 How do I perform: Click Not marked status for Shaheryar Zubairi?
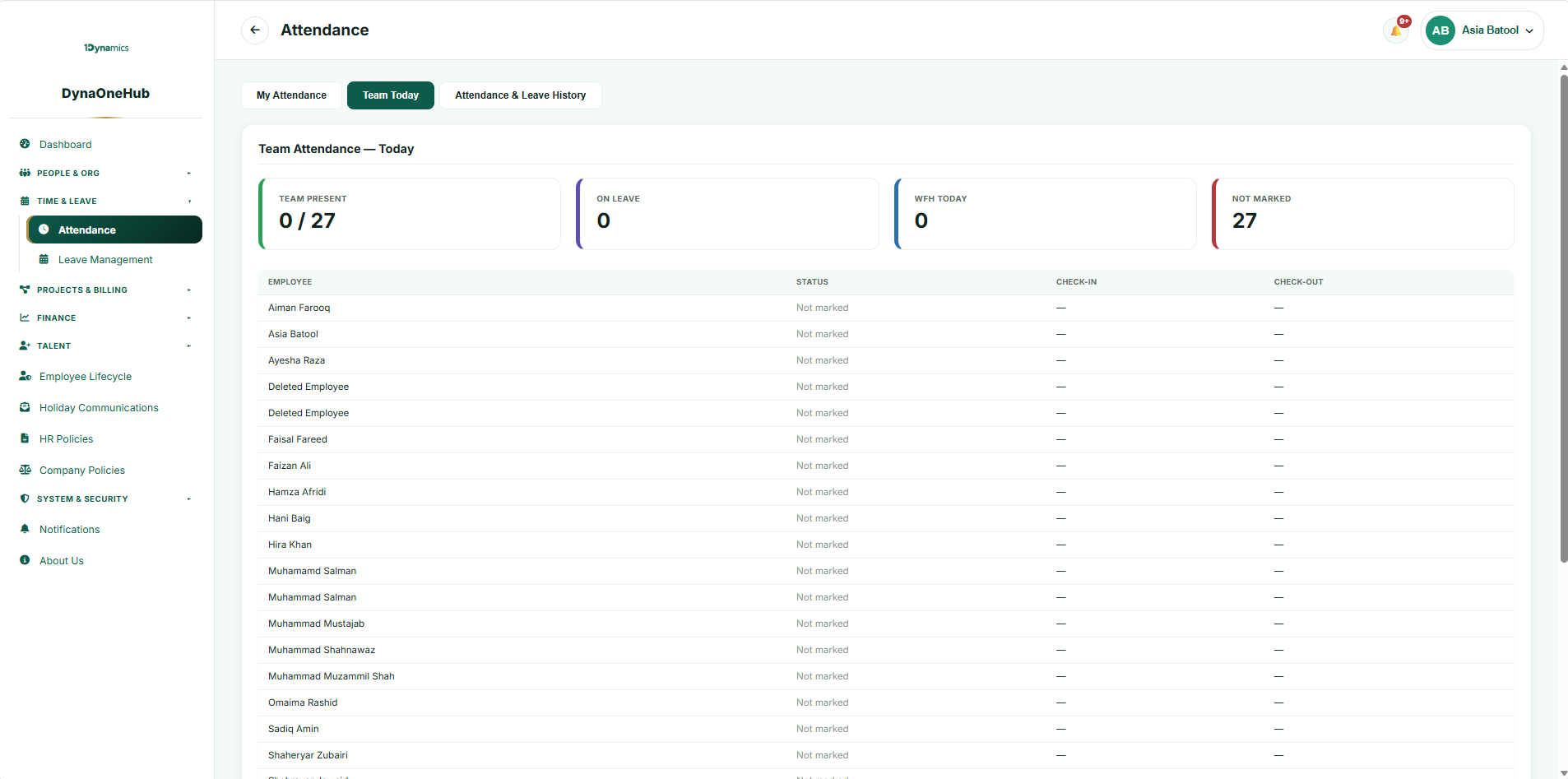[822, 755]
